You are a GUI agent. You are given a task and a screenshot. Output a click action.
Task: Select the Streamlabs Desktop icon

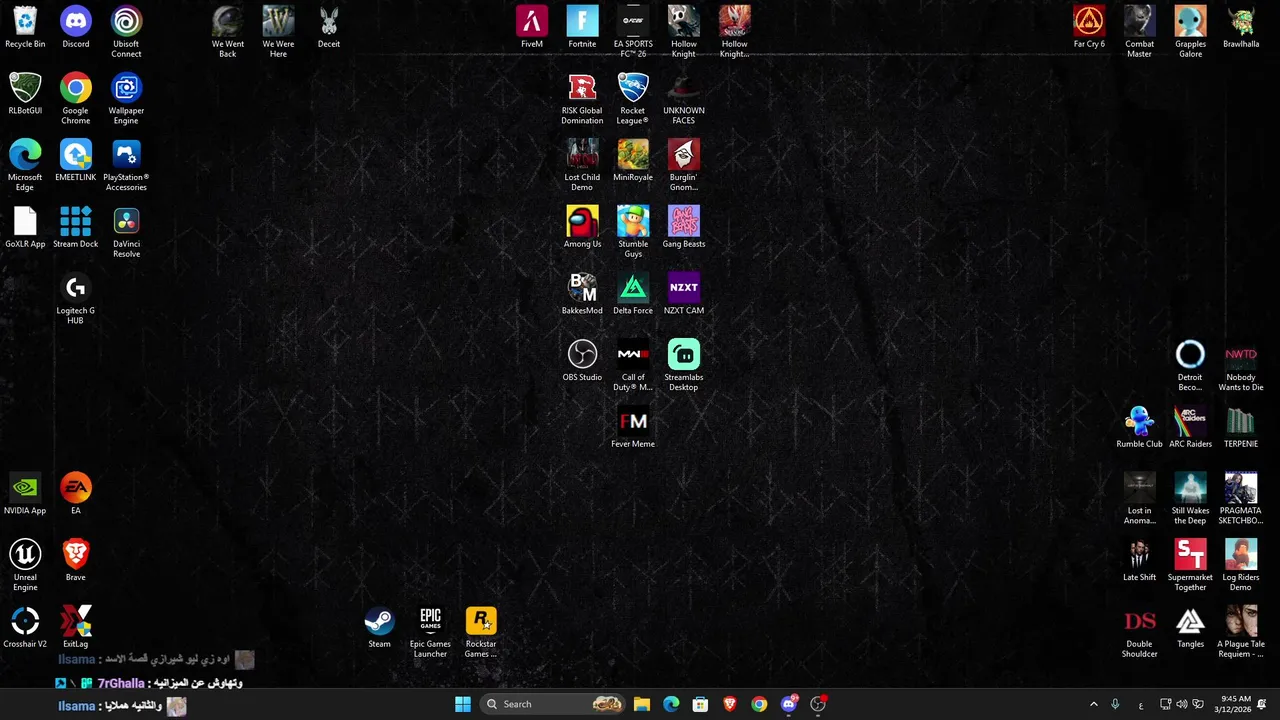(684, 366)
